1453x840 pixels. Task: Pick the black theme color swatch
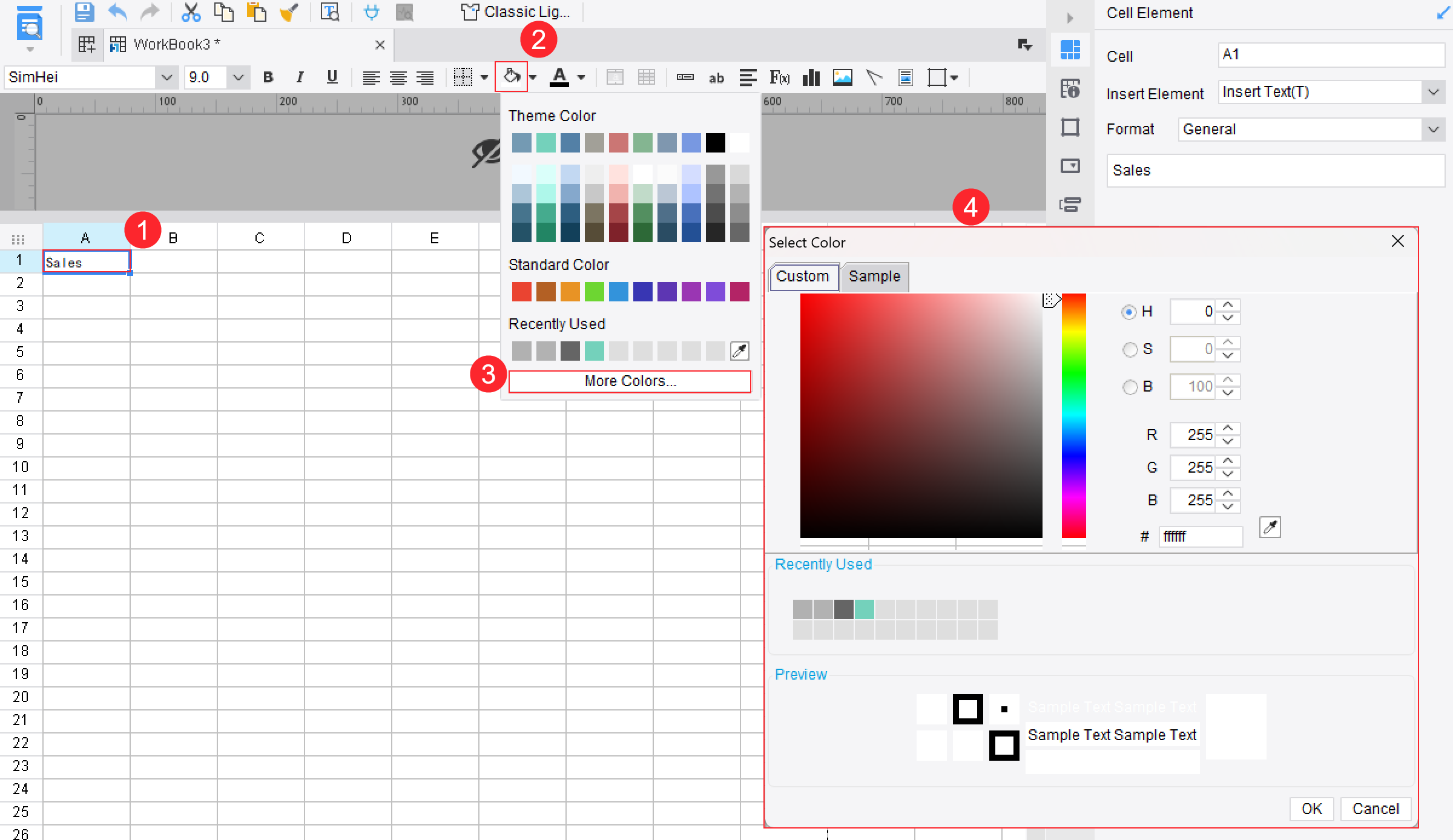pos(715,143)
